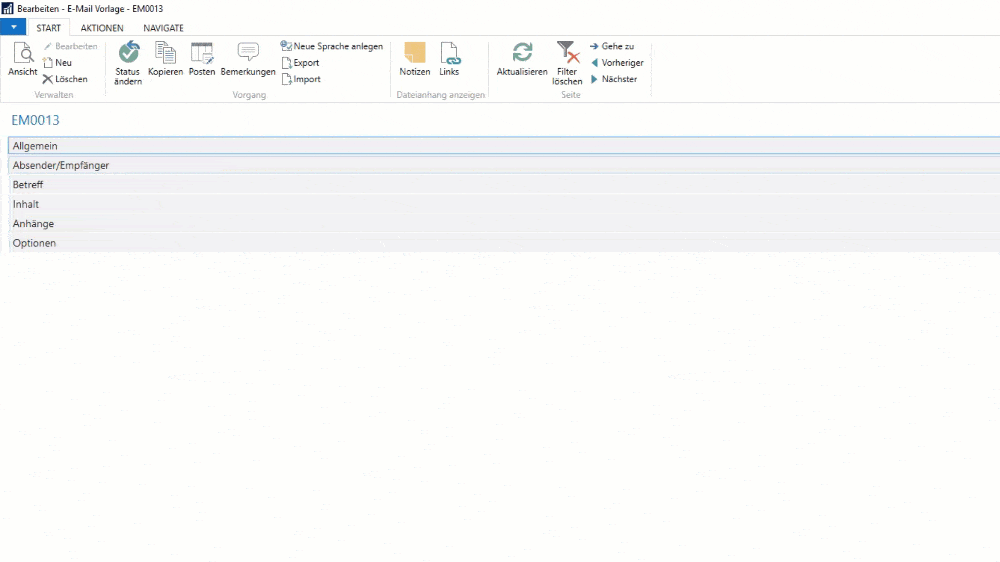
Task: Go to the Vorheriger record
Action: 617,63
